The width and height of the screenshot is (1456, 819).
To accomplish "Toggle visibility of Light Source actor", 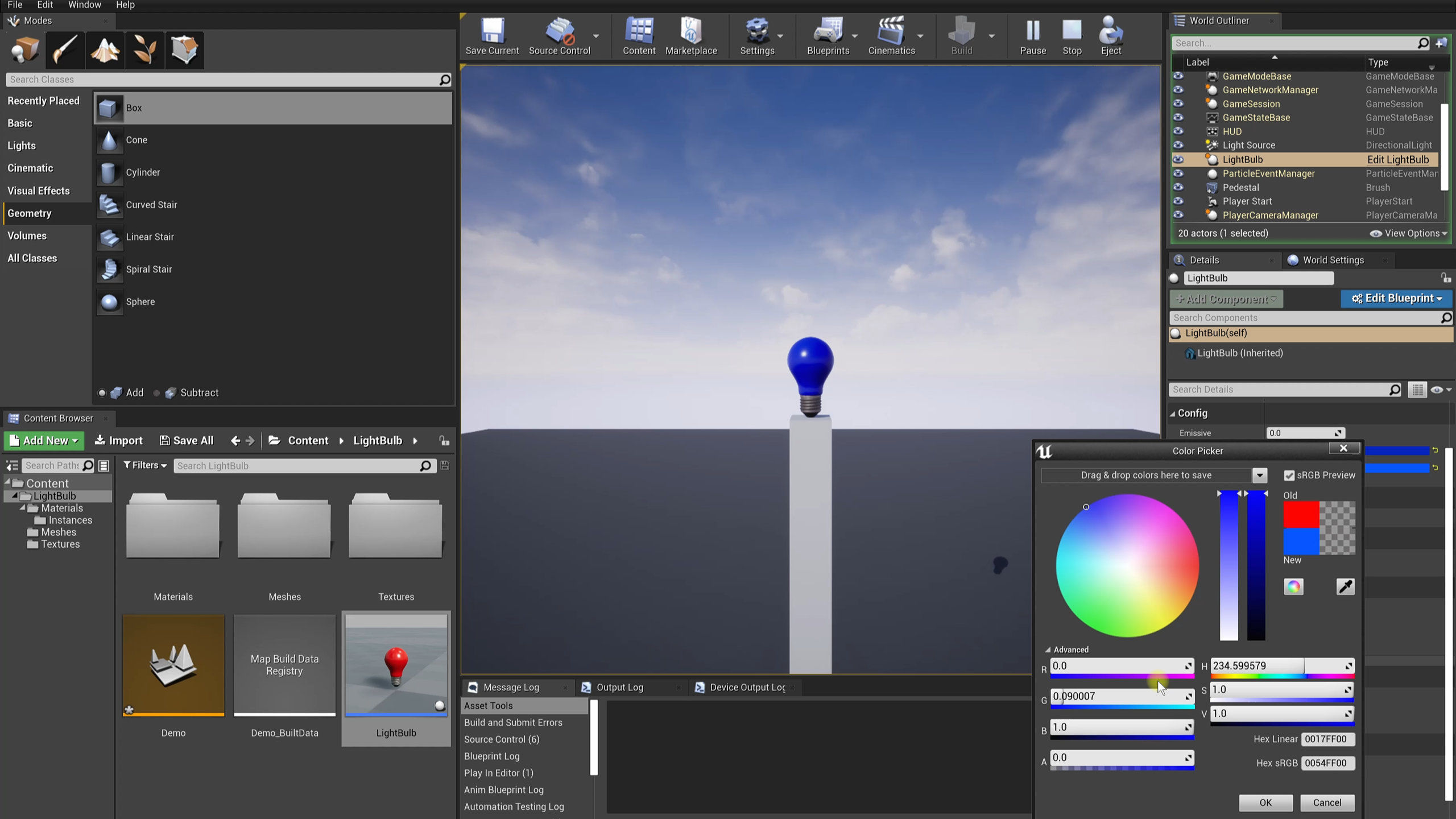I will click(x=1178, y=145).
